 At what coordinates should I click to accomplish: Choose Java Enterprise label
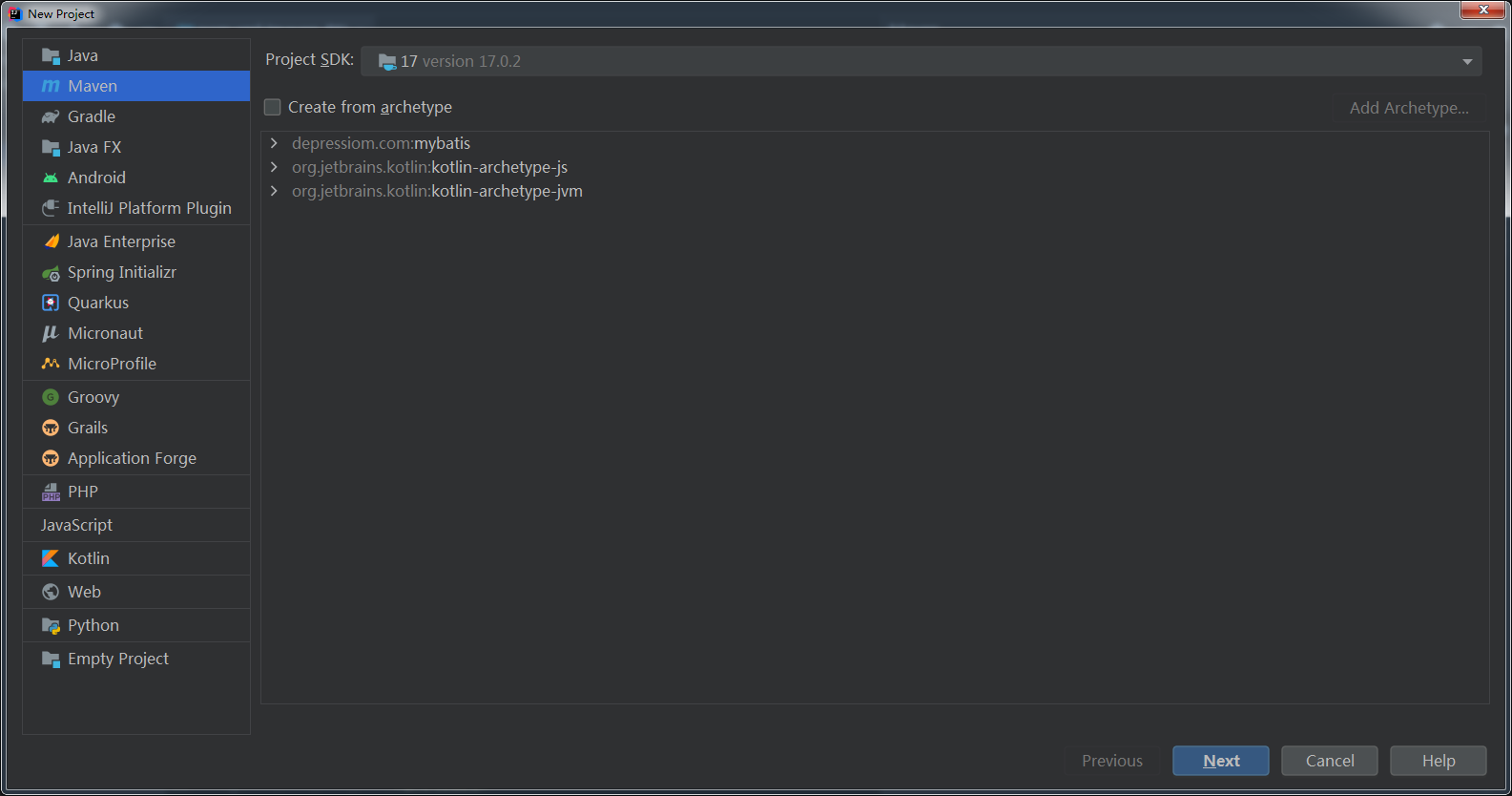[x=121, y=241]
